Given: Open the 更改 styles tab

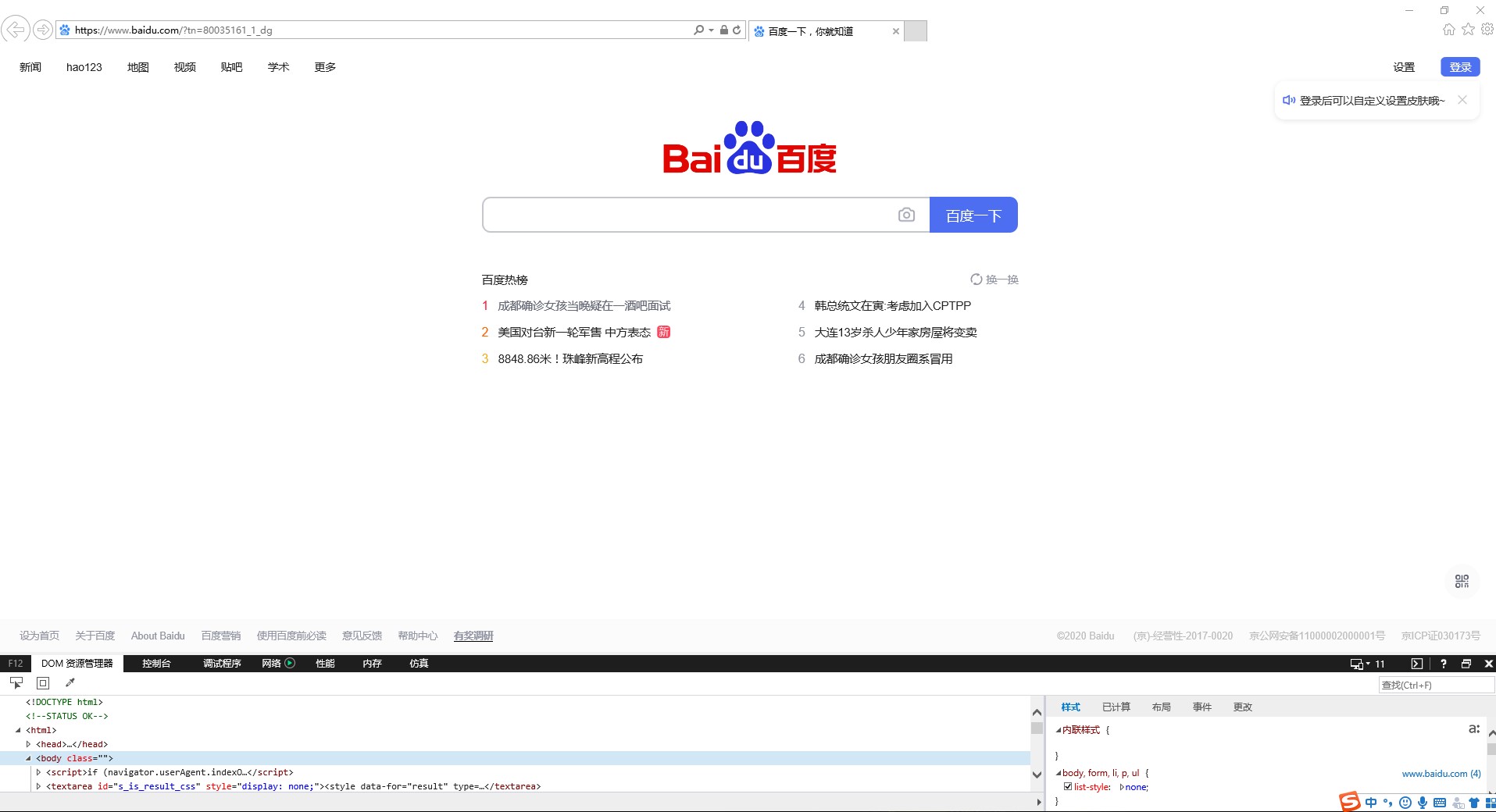Looking at the screenshot, I should (x=1242, y=707).
